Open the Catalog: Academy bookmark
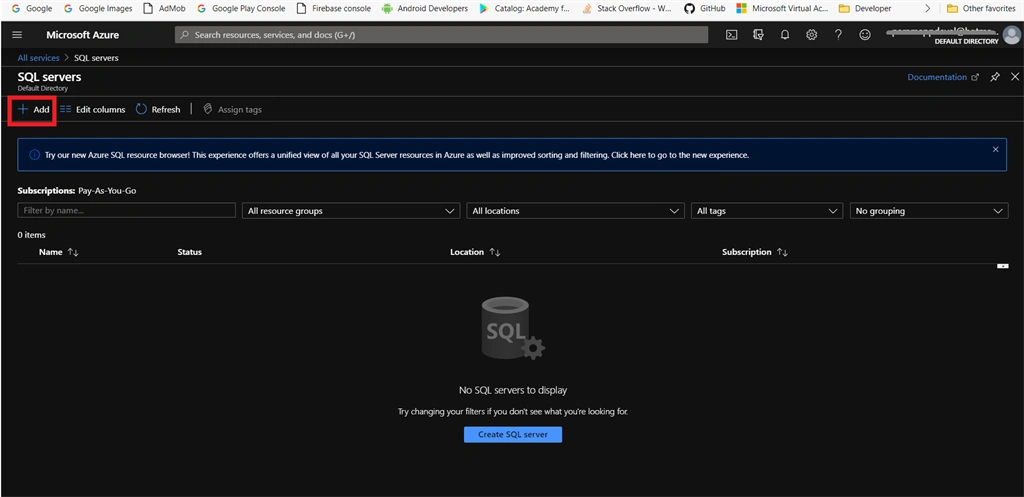1024x497 pixels. [x=525, y=8]
